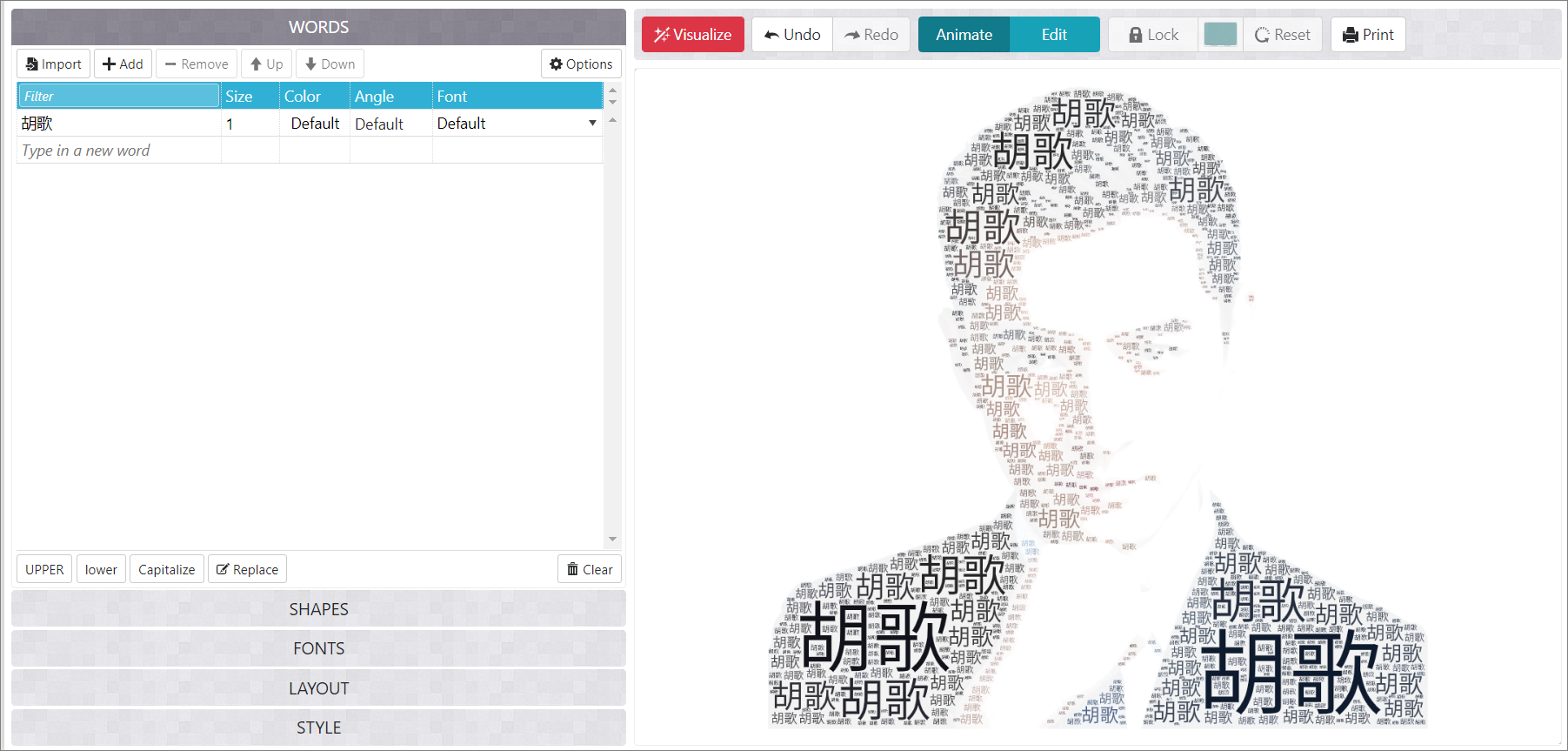Remove the selected word
The image size is (1568, 751).
(197, 64)
